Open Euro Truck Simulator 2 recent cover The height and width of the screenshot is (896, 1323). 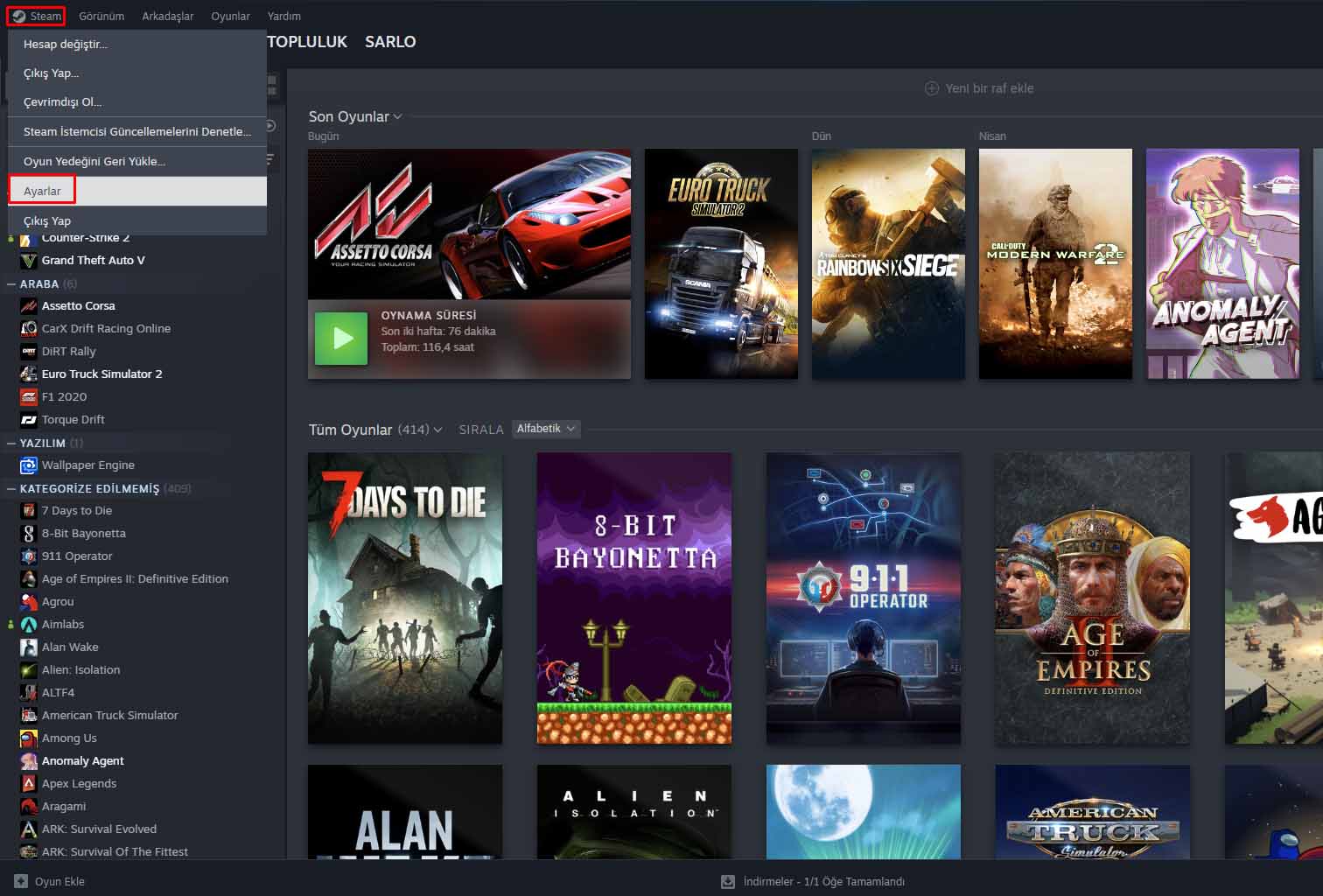point(721,263)
